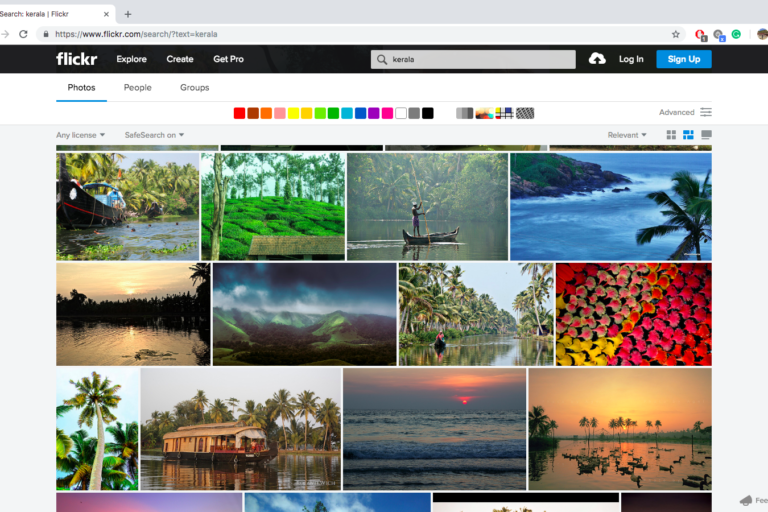Open a new browser tab
The height and width of the screenshot is (512, 768).
click(x=128, y=14)
